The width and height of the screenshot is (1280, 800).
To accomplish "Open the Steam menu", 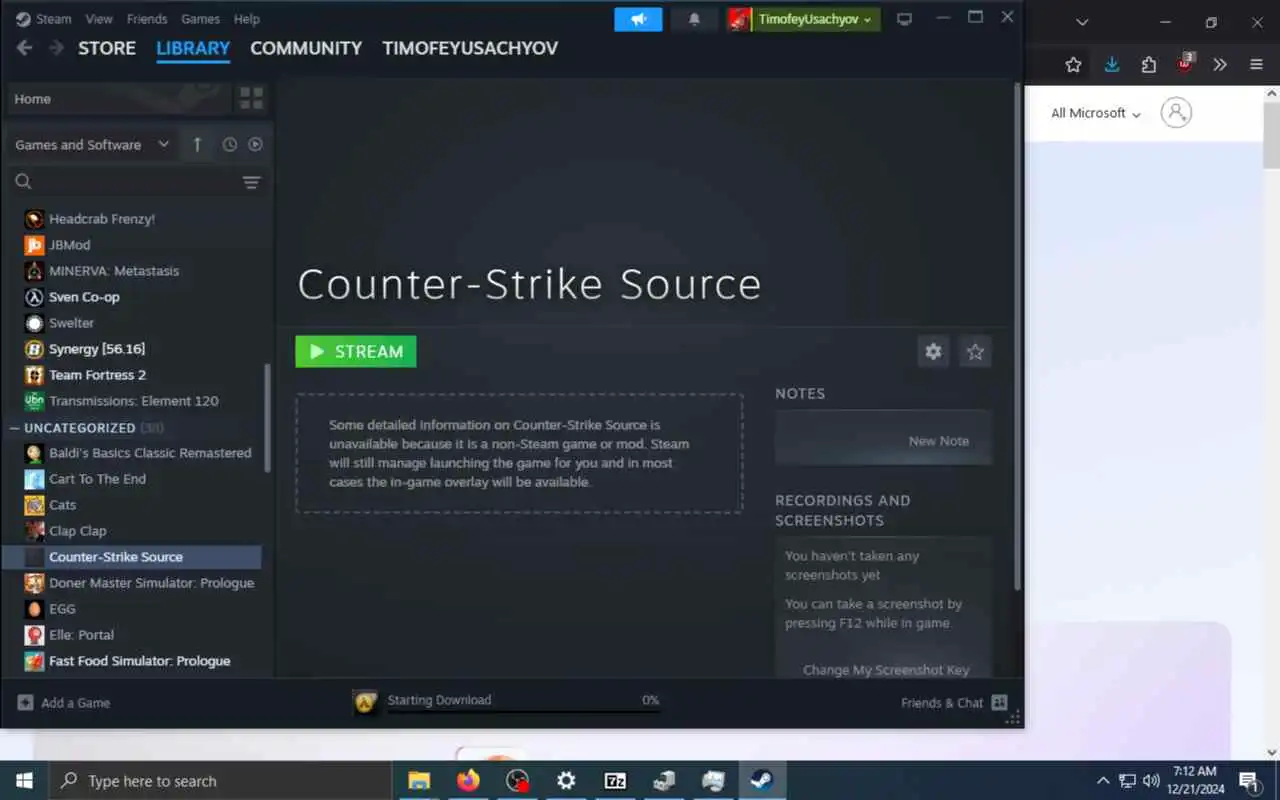I will [44, 19].
